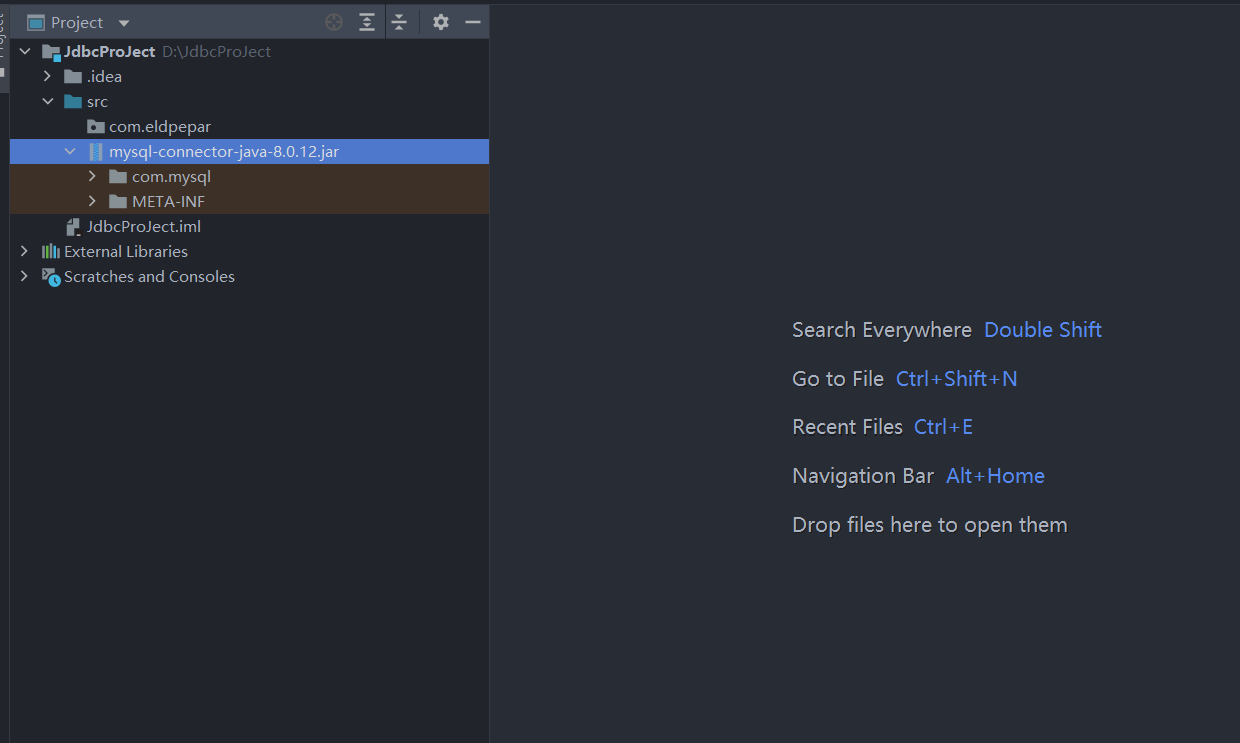Viewport: 1240px width, 743px height.
Task: Expand Scratches and Consoles arrow
Action: coord(24,276)
